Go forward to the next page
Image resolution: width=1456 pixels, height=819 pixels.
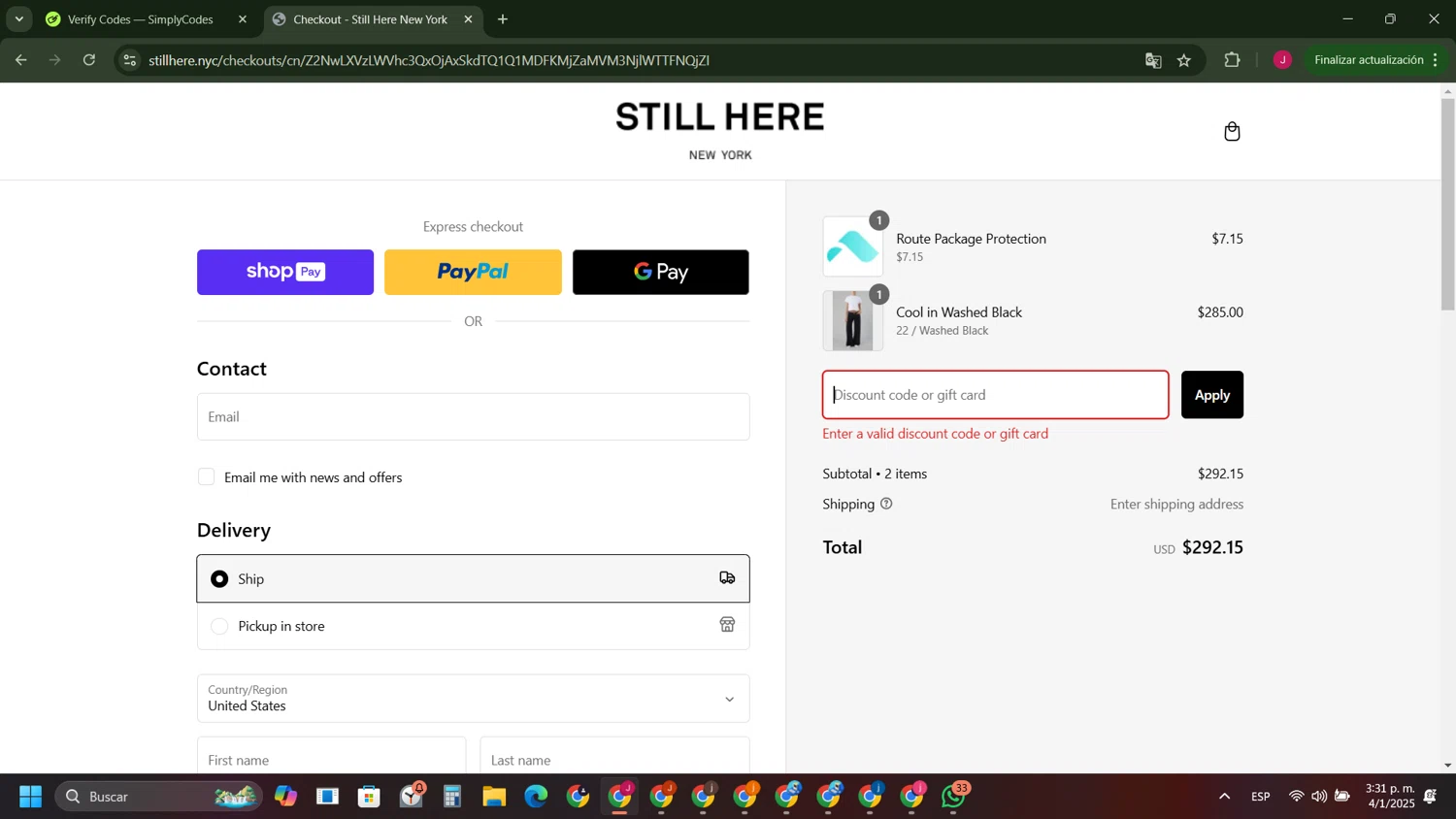pos(54,60)
